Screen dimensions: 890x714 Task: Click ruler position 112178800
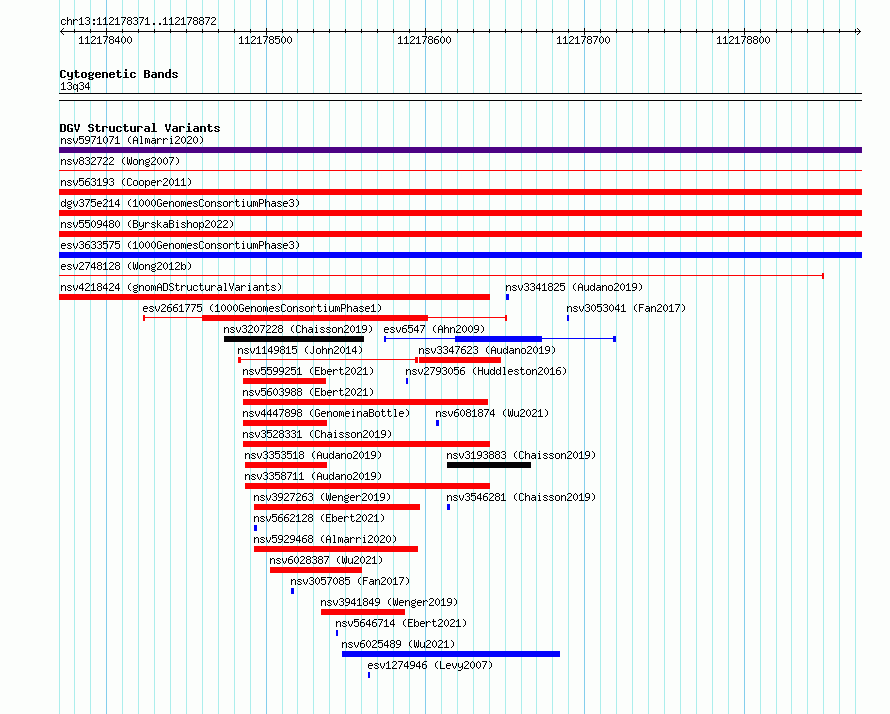744,40
